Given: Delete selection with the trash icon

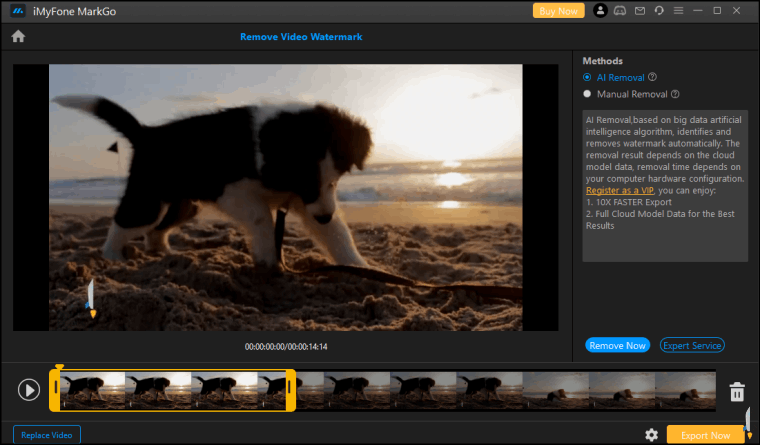Looking at the screenshot, I should click(x=736, y=391).
